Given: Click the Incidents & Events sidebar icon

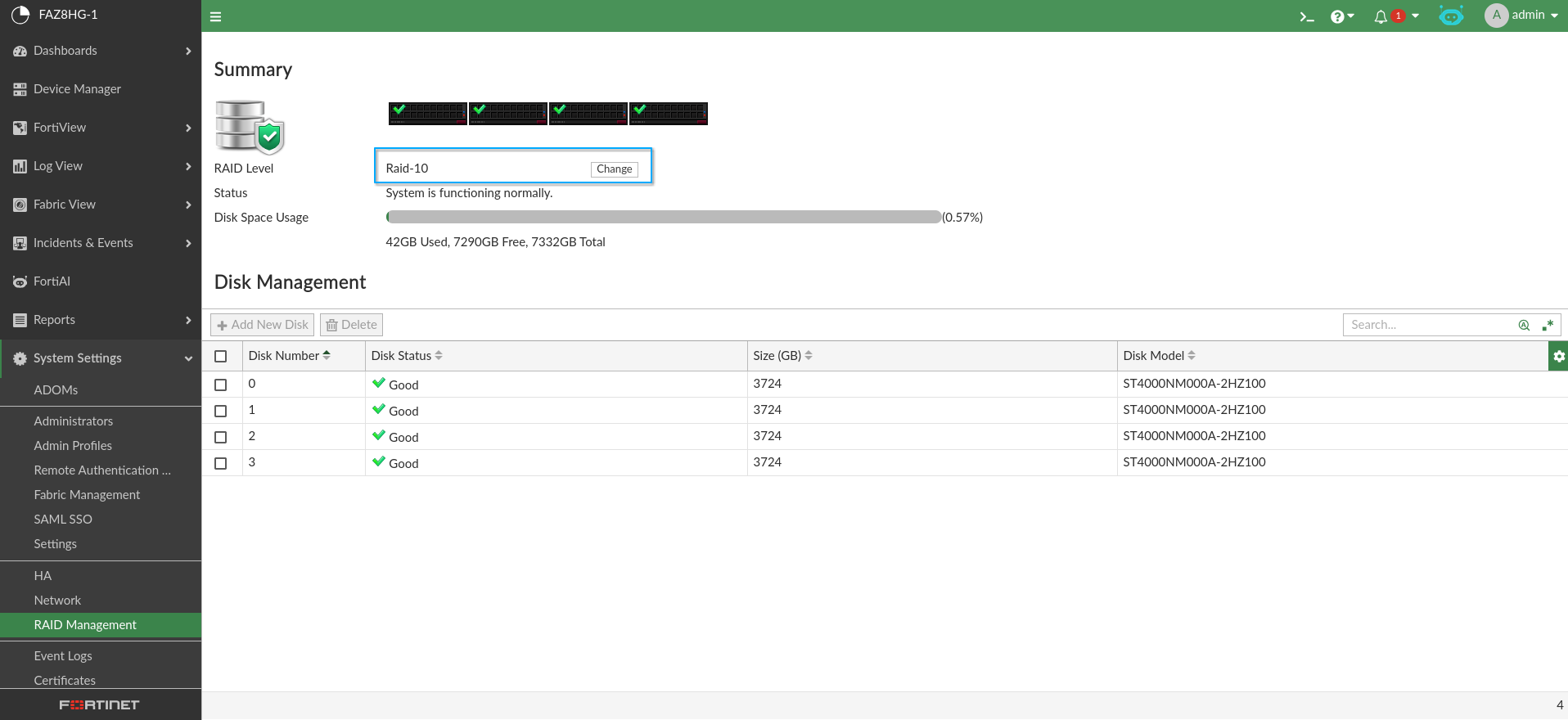Looking at the screenshot, I should [20, 243].
